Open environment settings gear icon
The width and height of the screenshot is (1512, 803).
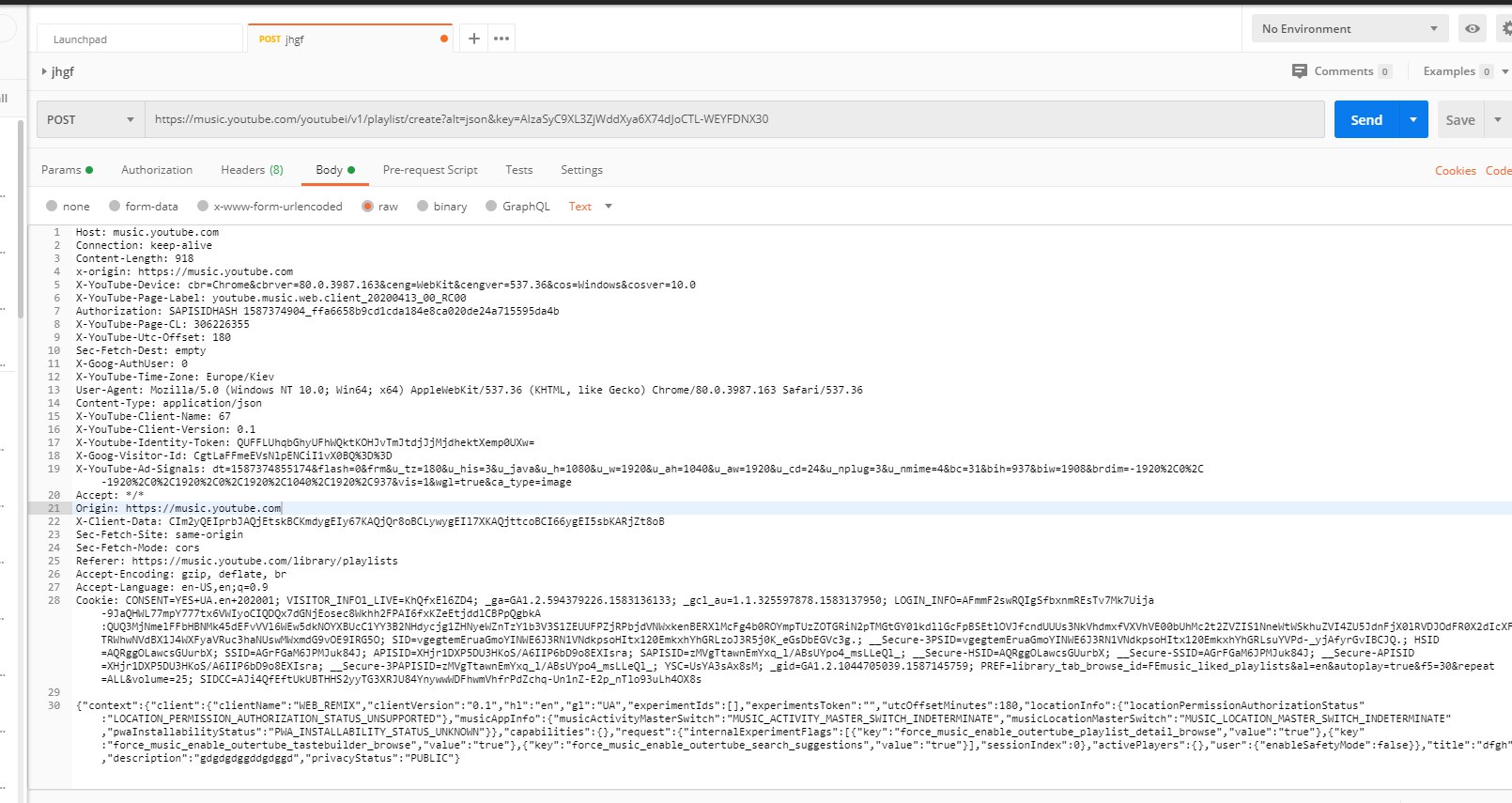point(1504,29)
